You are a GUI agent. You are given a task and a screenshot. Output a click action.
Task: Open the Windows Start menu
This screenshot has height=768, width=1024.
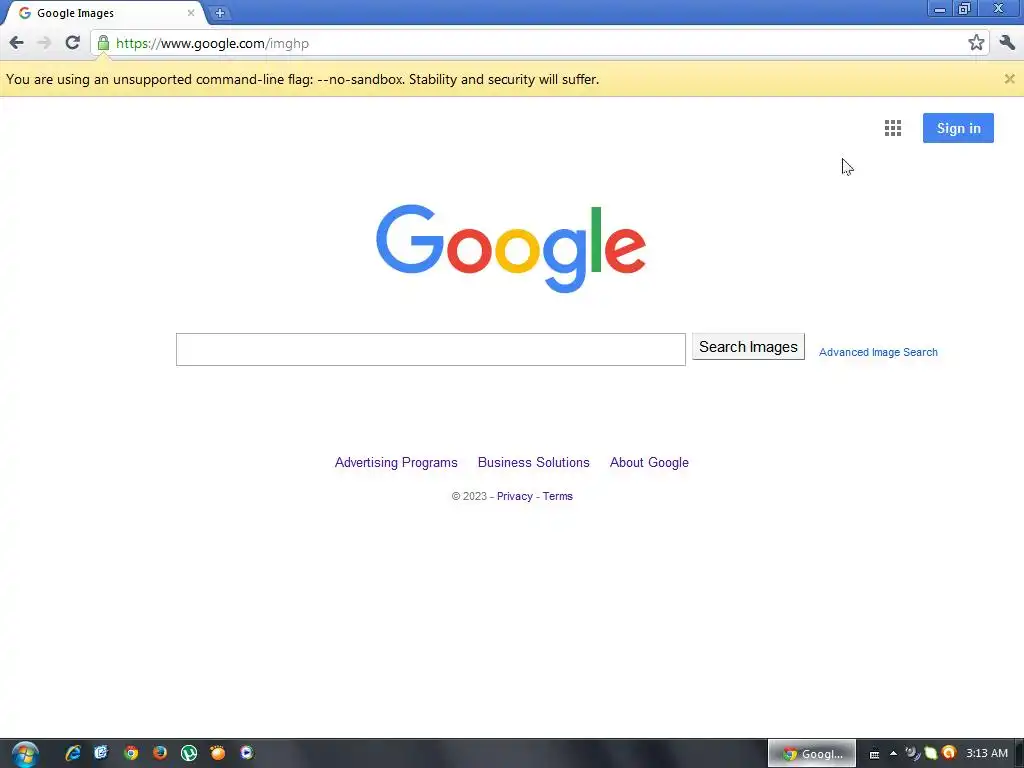pos(25,754)
